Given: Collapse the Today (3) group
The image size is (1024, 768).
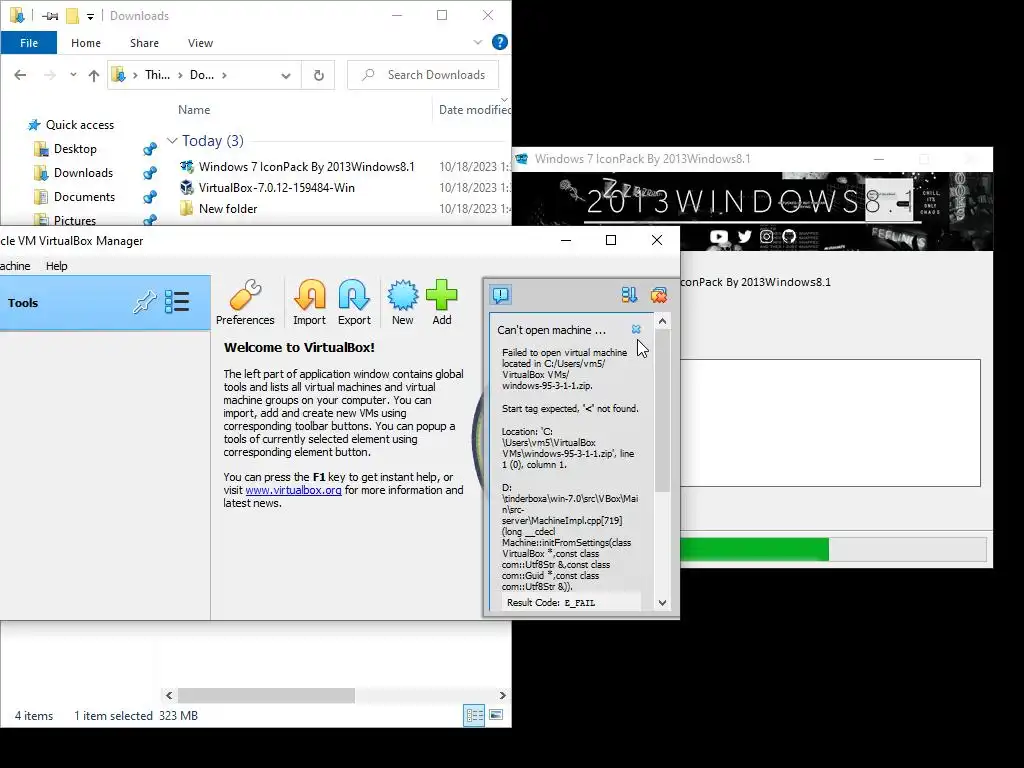Looking at the screenshot, I should click(172, 140).
